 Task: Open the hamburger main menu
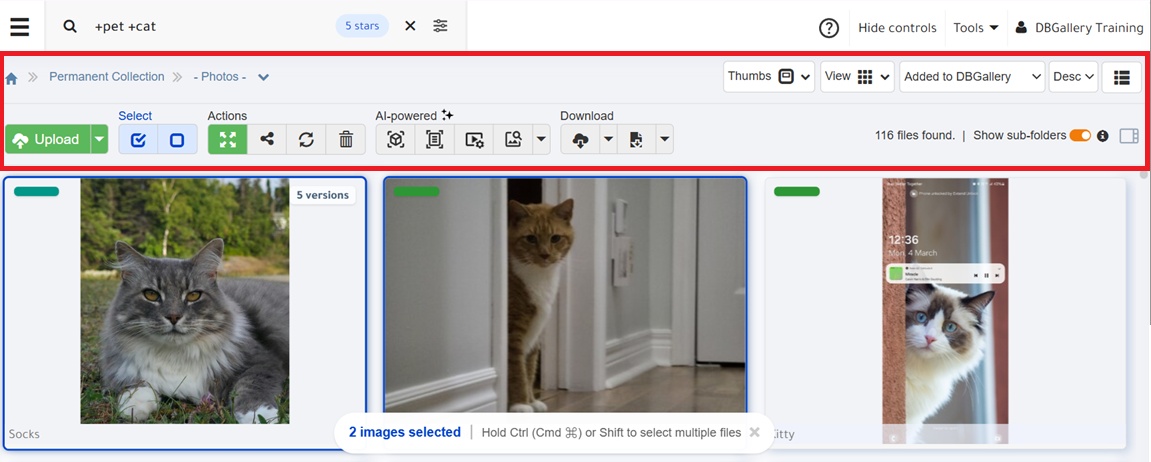coord(20,26)
